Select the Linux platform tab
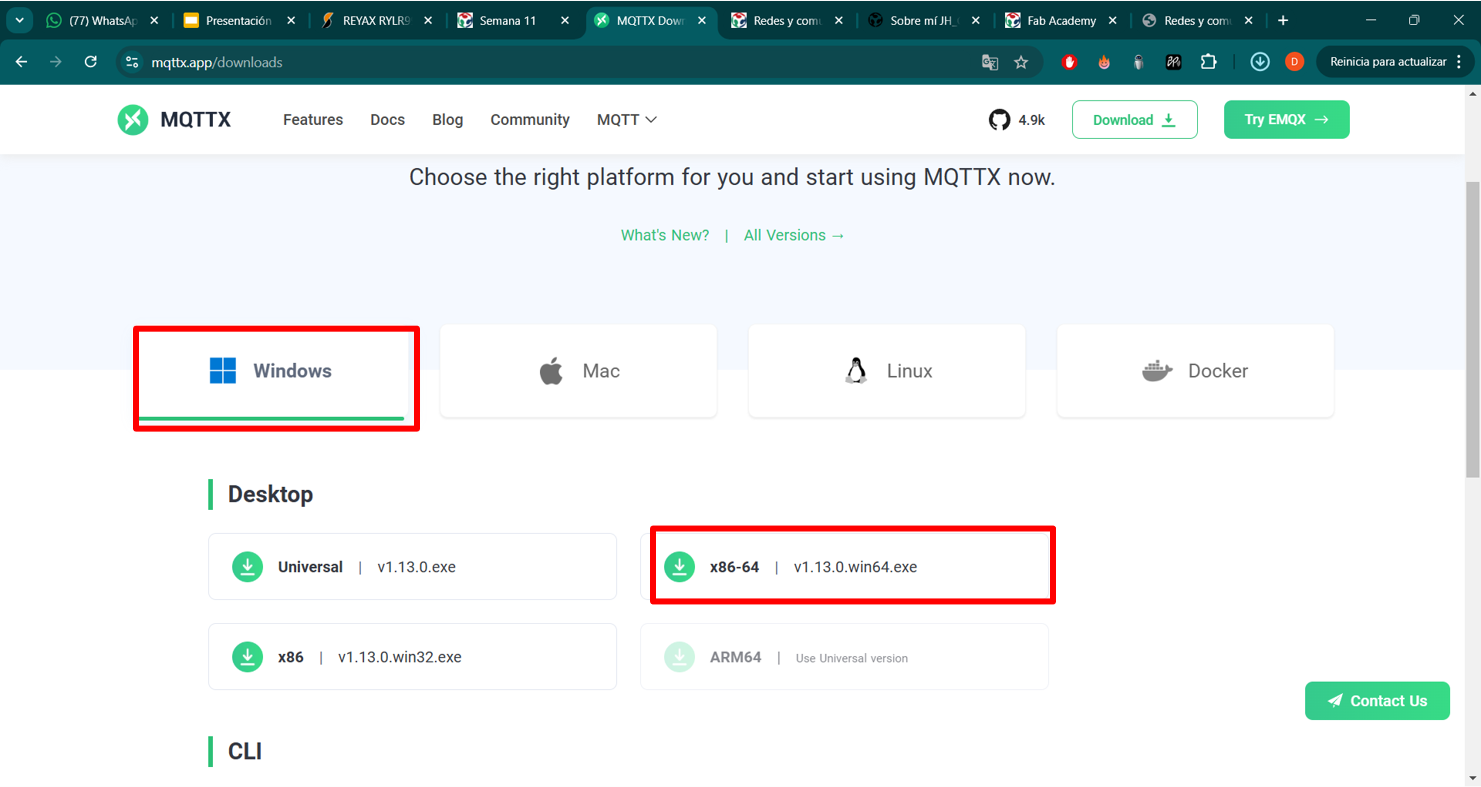The height and width of the screenshot is (787, 1481). click(887, 371)
